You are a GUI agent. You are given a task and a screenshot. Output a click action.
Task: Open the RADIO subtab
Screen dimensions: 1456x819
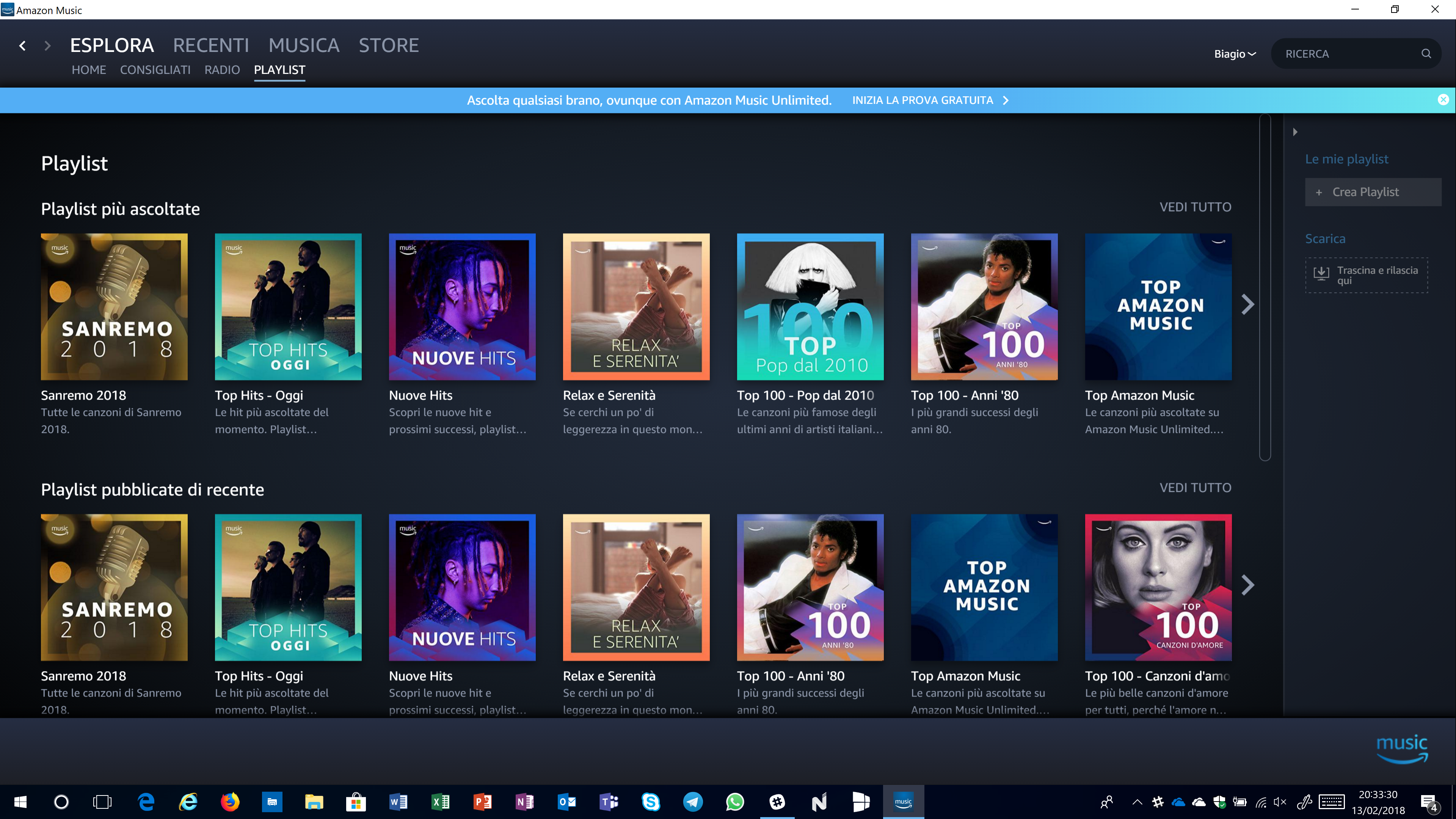(222, 69)
